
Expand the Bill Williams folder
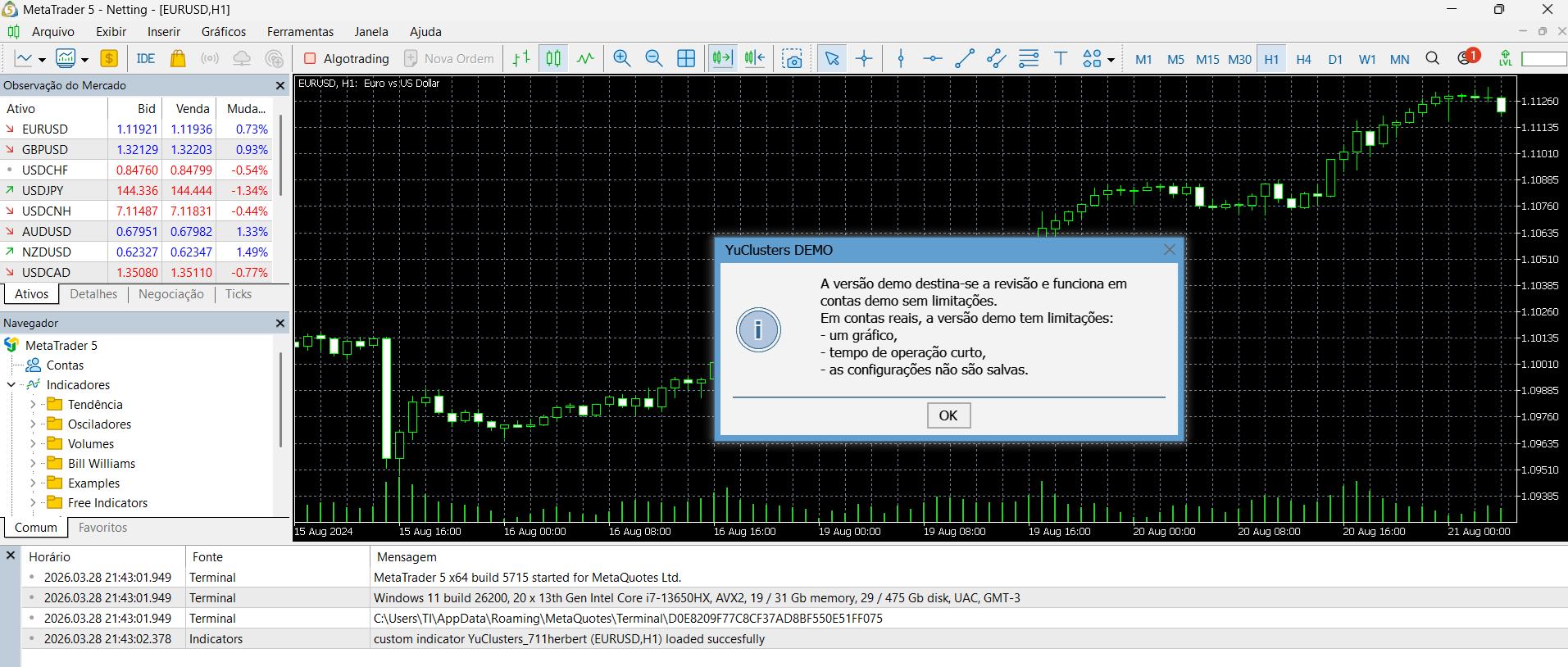point(33,464)
